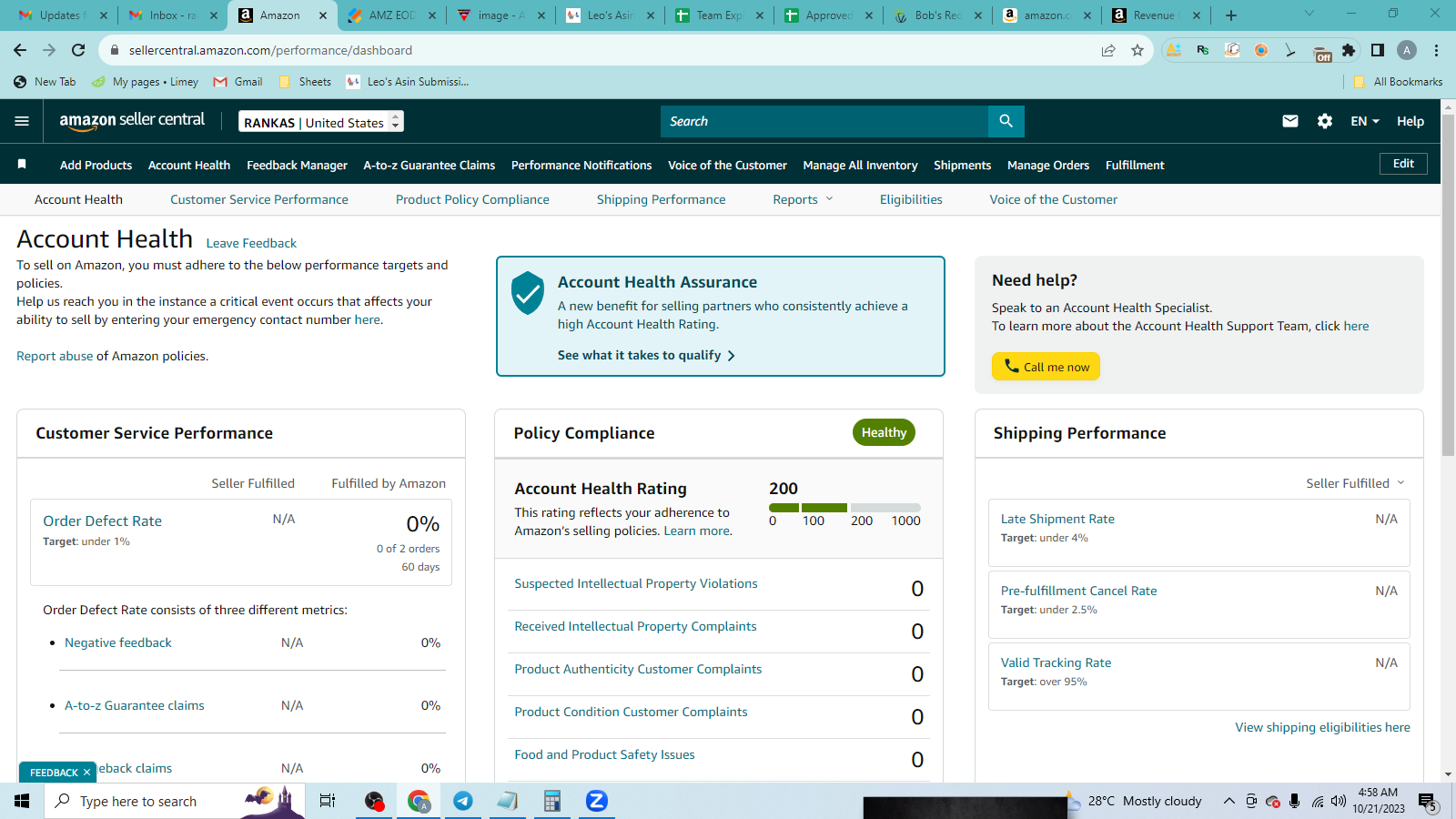This screenshot has height=819, width=1456.
Task: Click the bookmark flag icon beside Add Products
Action: (x=22, y=164)
